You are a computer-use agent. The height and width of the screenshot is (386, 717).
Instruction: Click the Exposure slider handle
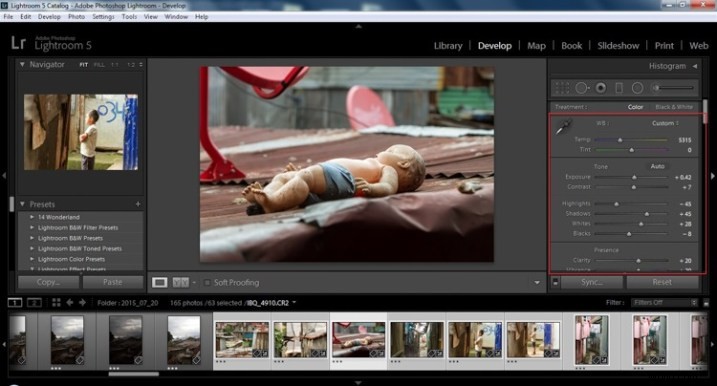pos(634,177)
